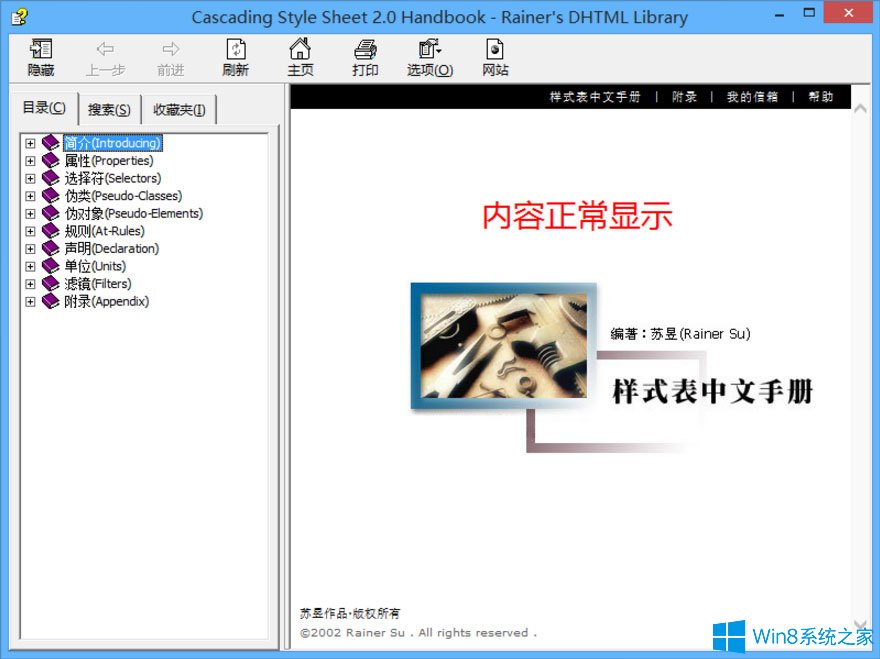
Task: Click the 样式表中文手册 large title text
Action: point(713,391)
